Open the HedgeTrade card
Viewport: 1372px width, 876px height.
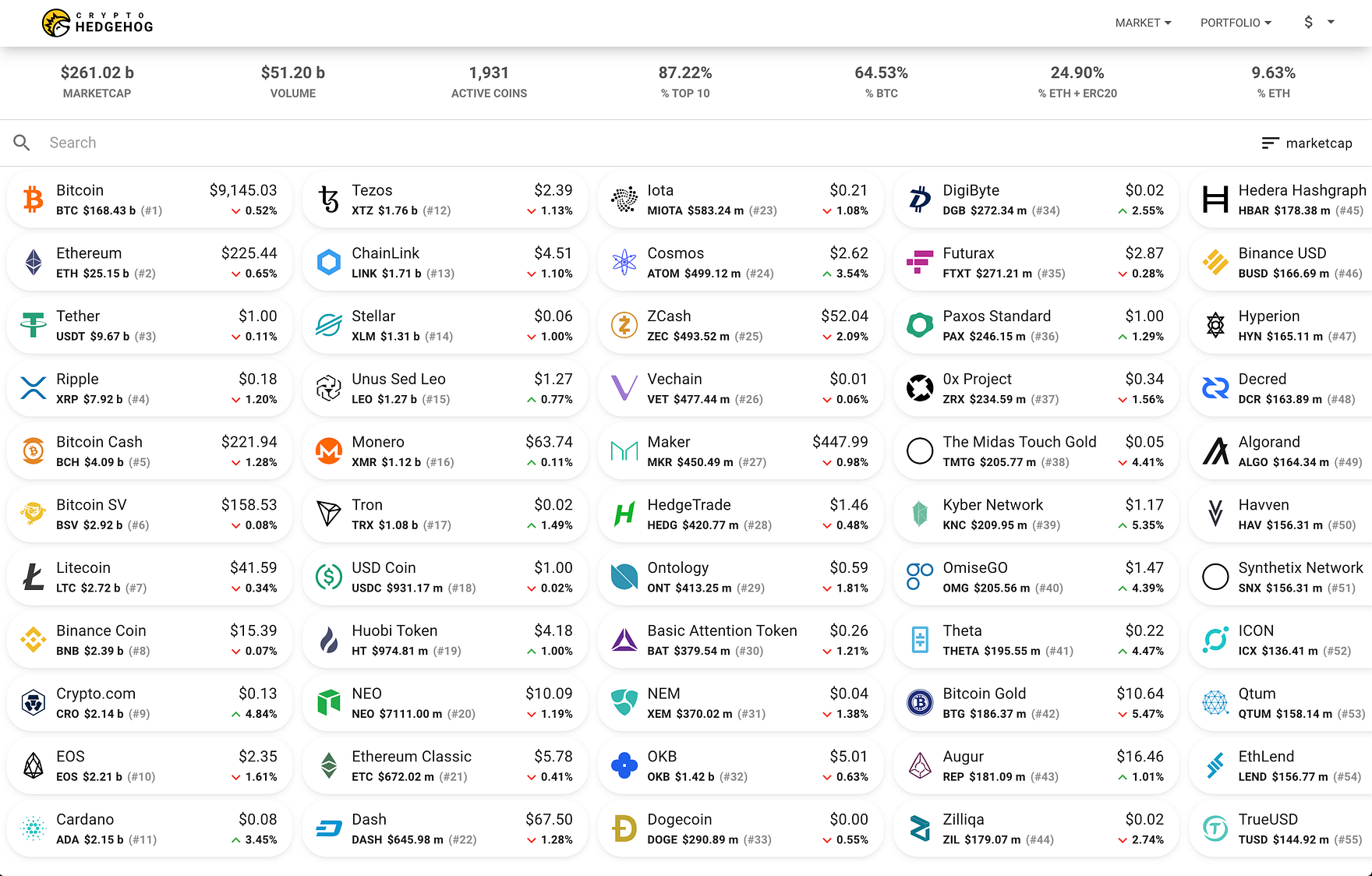coord(740,514)
